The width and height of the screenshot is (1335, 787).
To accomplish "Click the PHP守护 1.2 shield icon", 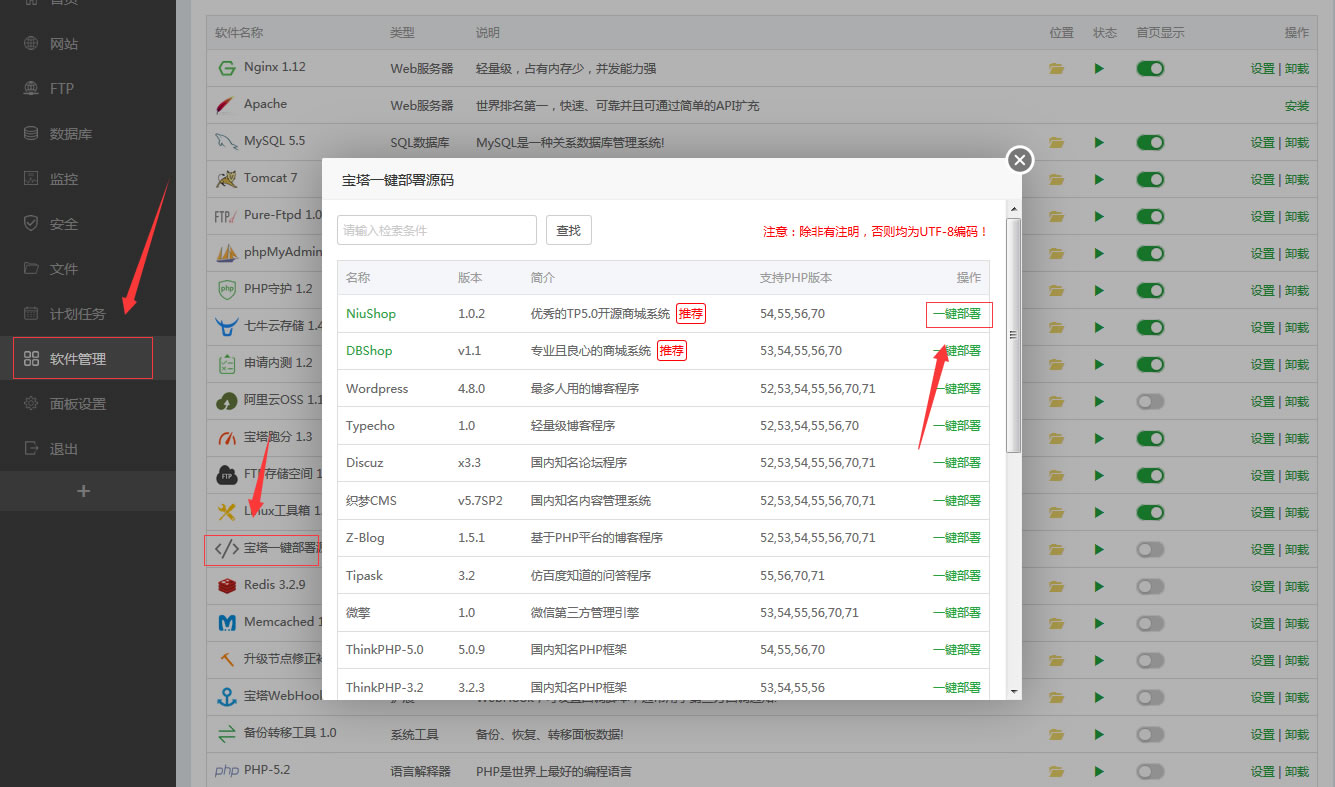I will (226, 290).
